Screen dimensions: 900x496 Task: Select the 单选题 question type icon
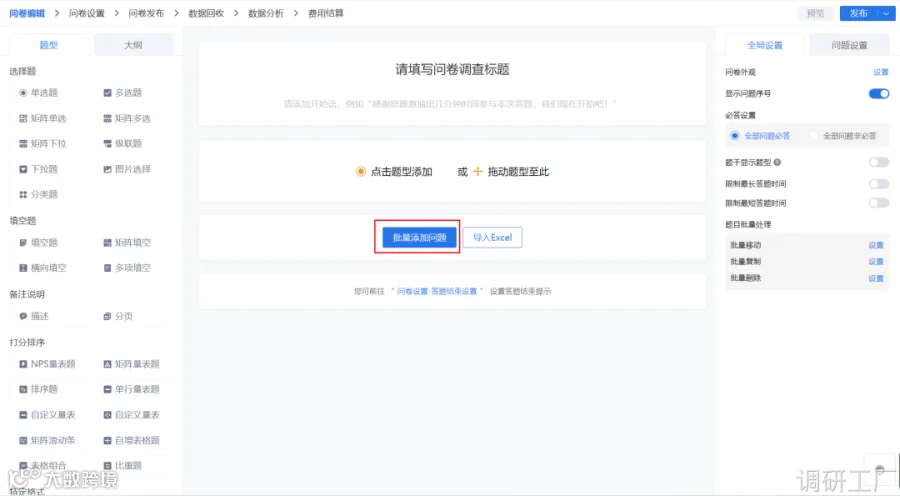pos(23,93)
